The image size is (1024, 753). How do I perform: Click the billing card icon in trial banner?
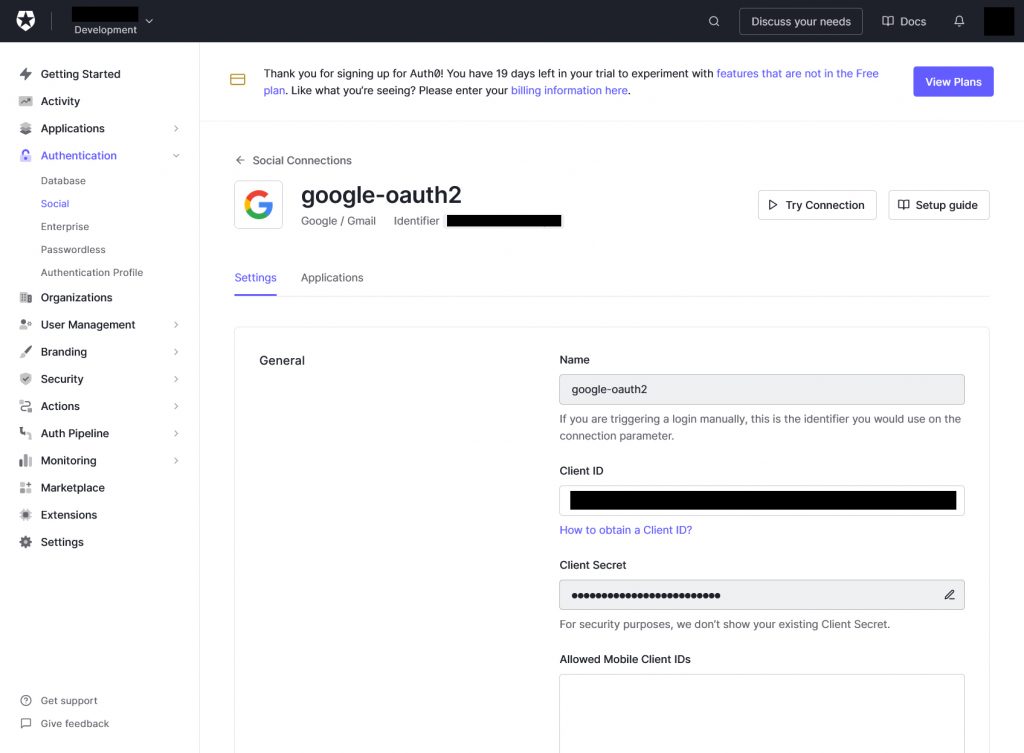pyautogui.click(x=238, y=80)
